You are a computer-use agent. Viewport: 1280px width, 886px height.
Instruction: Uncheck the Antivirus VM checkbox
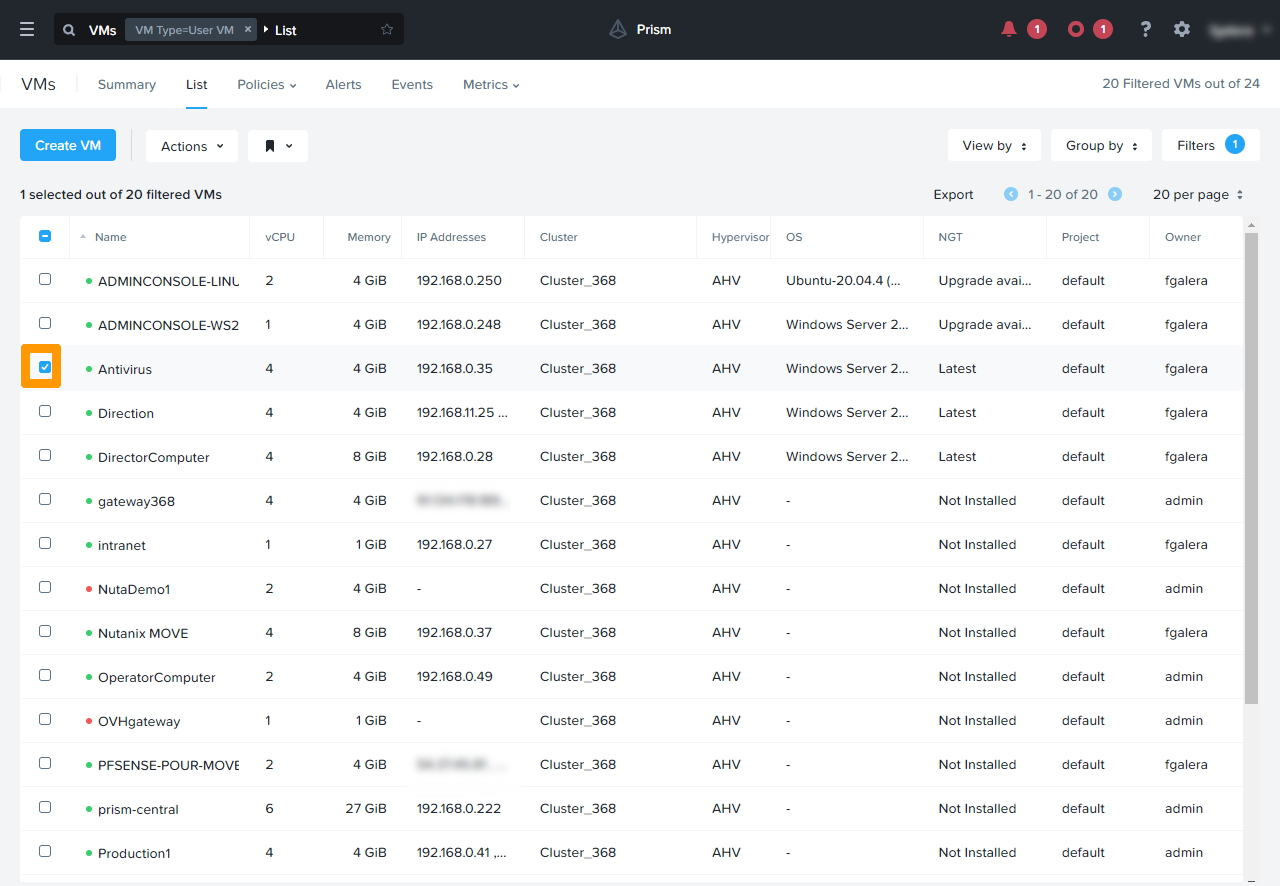(42, 367)
